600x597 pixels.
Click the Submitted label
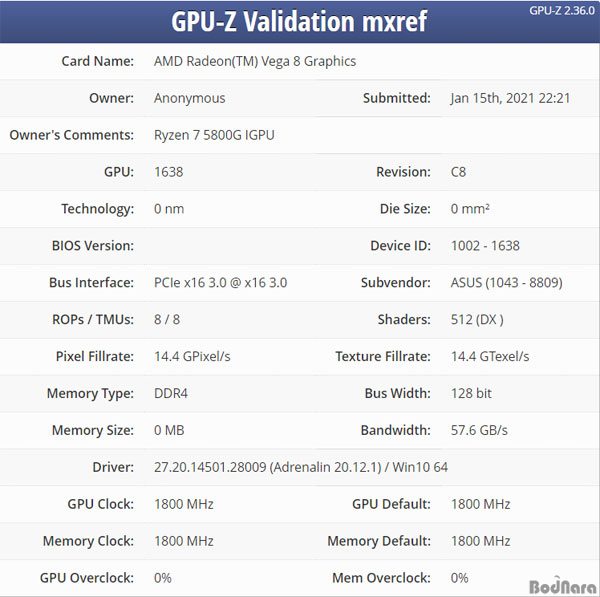(396, 98)
